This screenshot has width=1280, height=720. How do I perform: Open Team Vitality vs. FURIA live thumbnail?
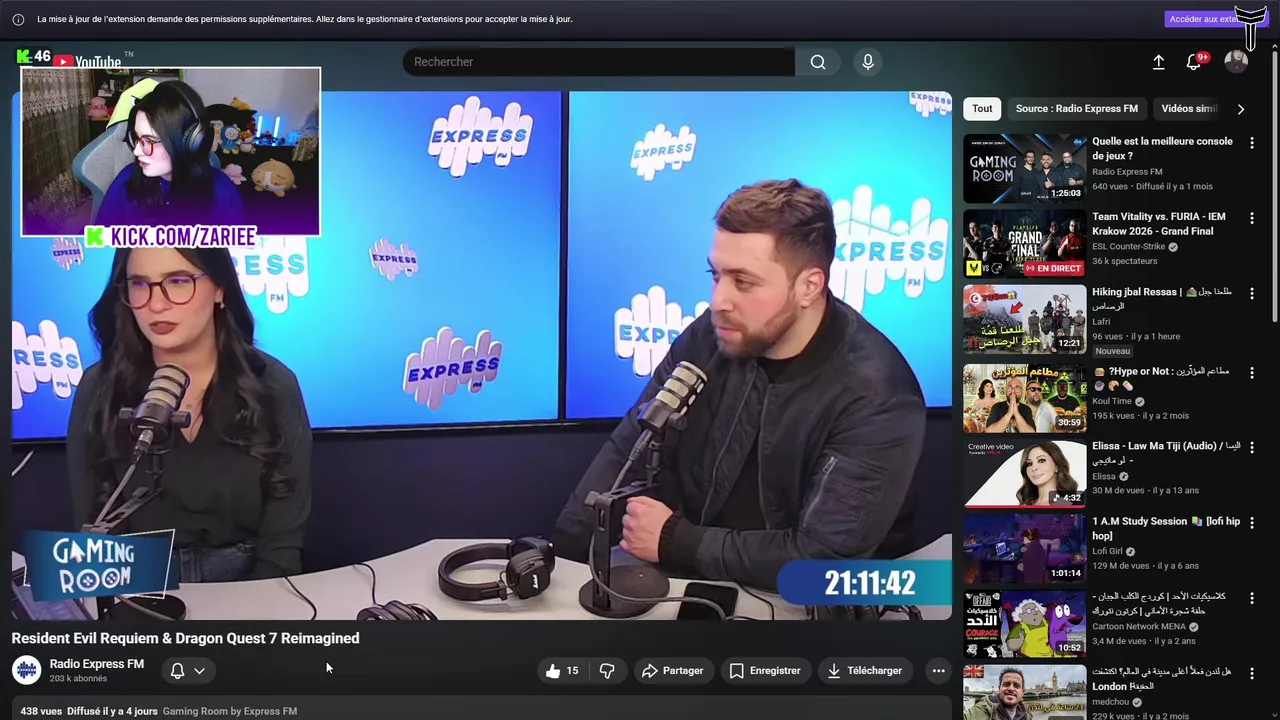tap(1024, 243)
